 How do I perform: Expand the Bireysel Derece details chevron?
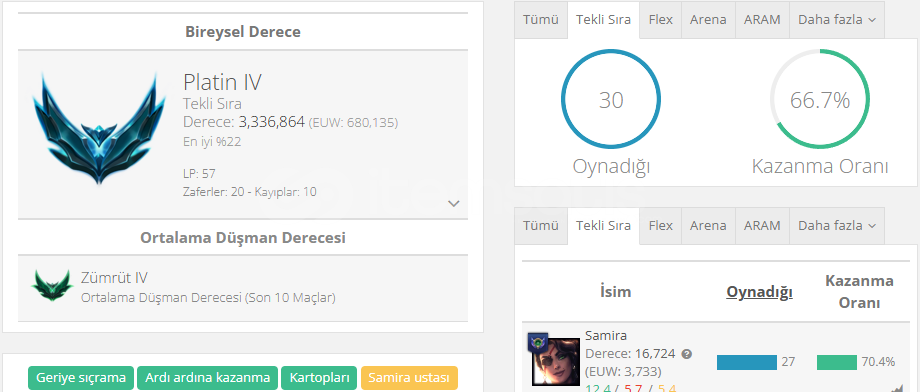pyautogui.click(x=453, y=204)
